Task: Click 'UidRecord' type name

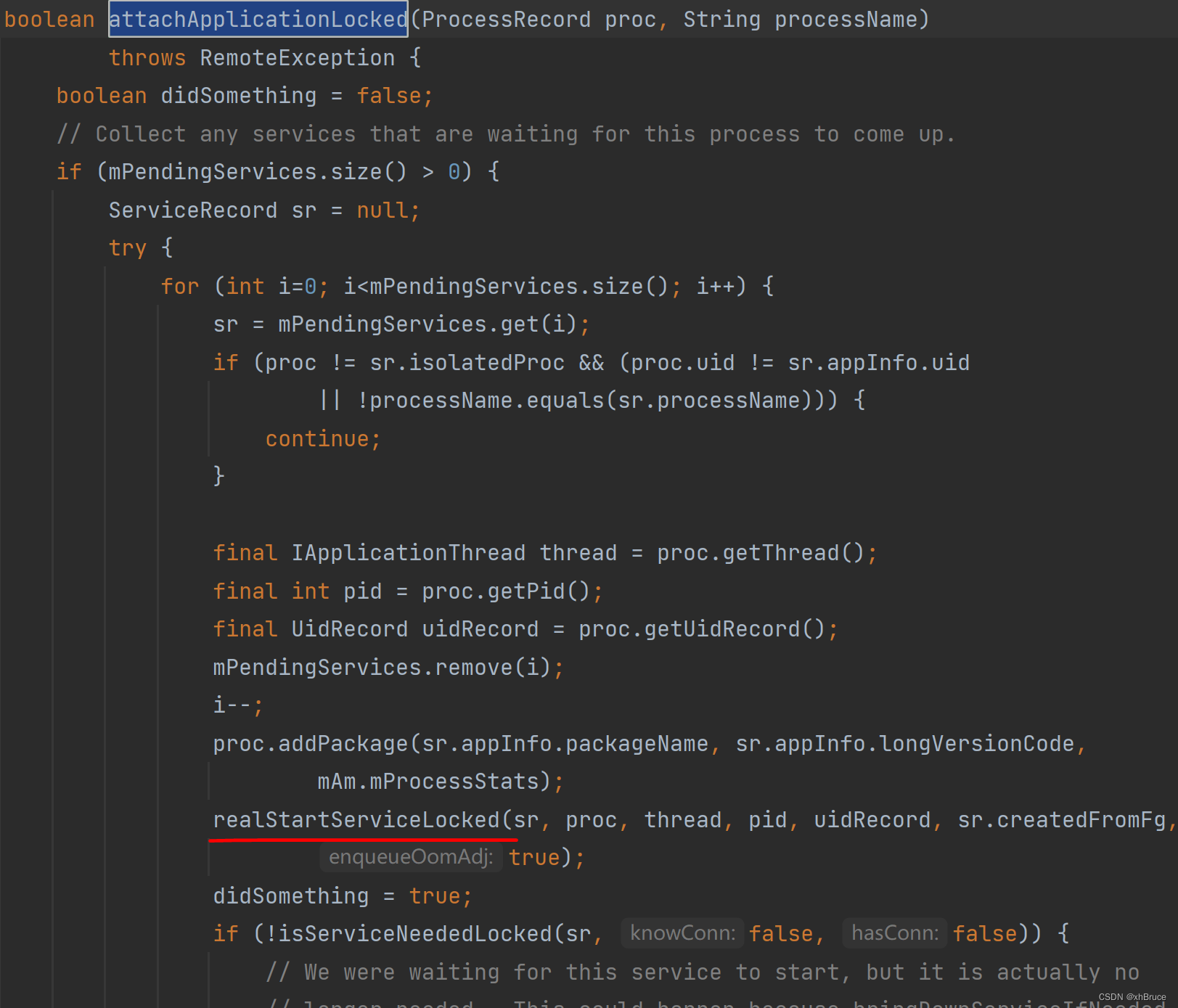Action: pos(349,629)
